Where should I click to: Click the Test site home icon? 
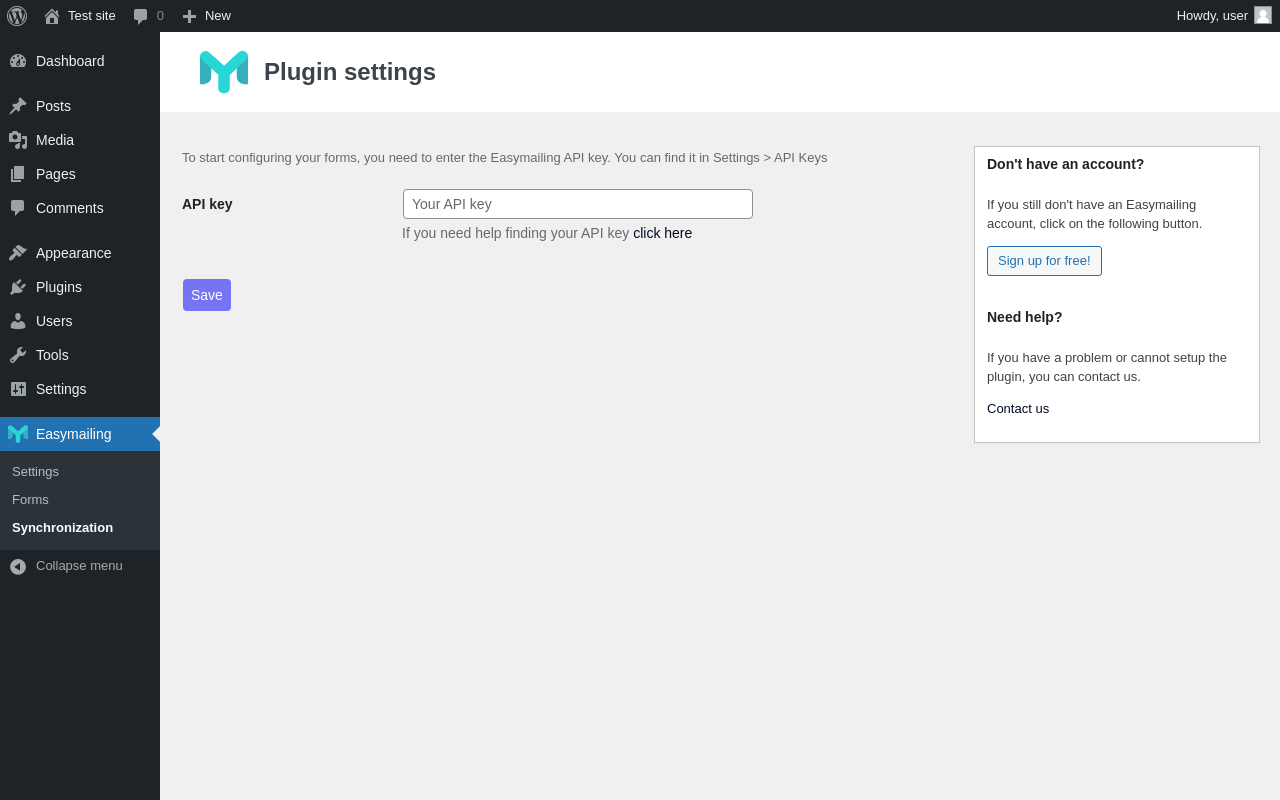coord(52,16)
